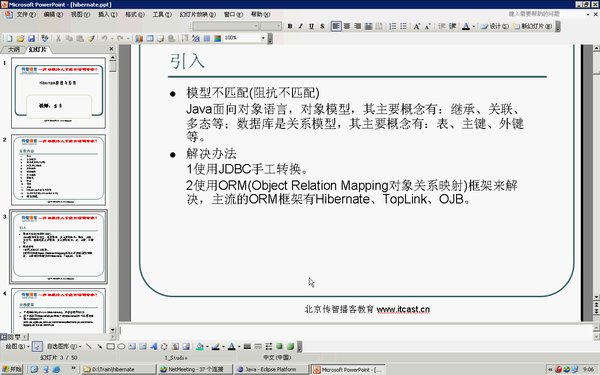The width and height of the screenshot is (600, 375).
Task: Select the Line drawing tool
Action: tap(89, 346)
